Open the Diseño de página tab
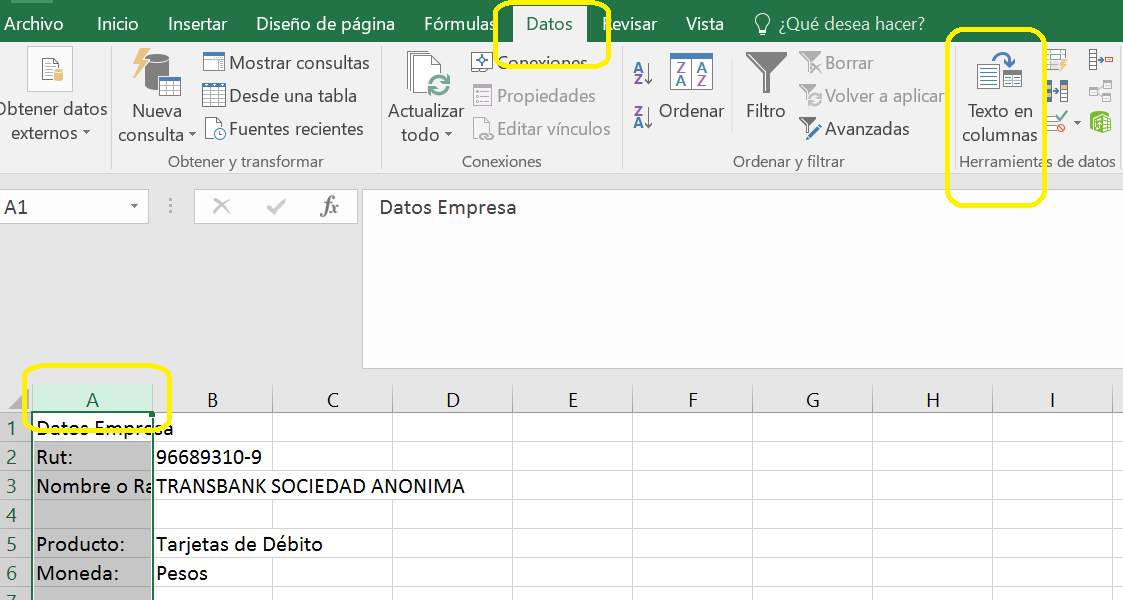Image resolution: width=1123 pixels, height=600 pixels. point(325,24)
